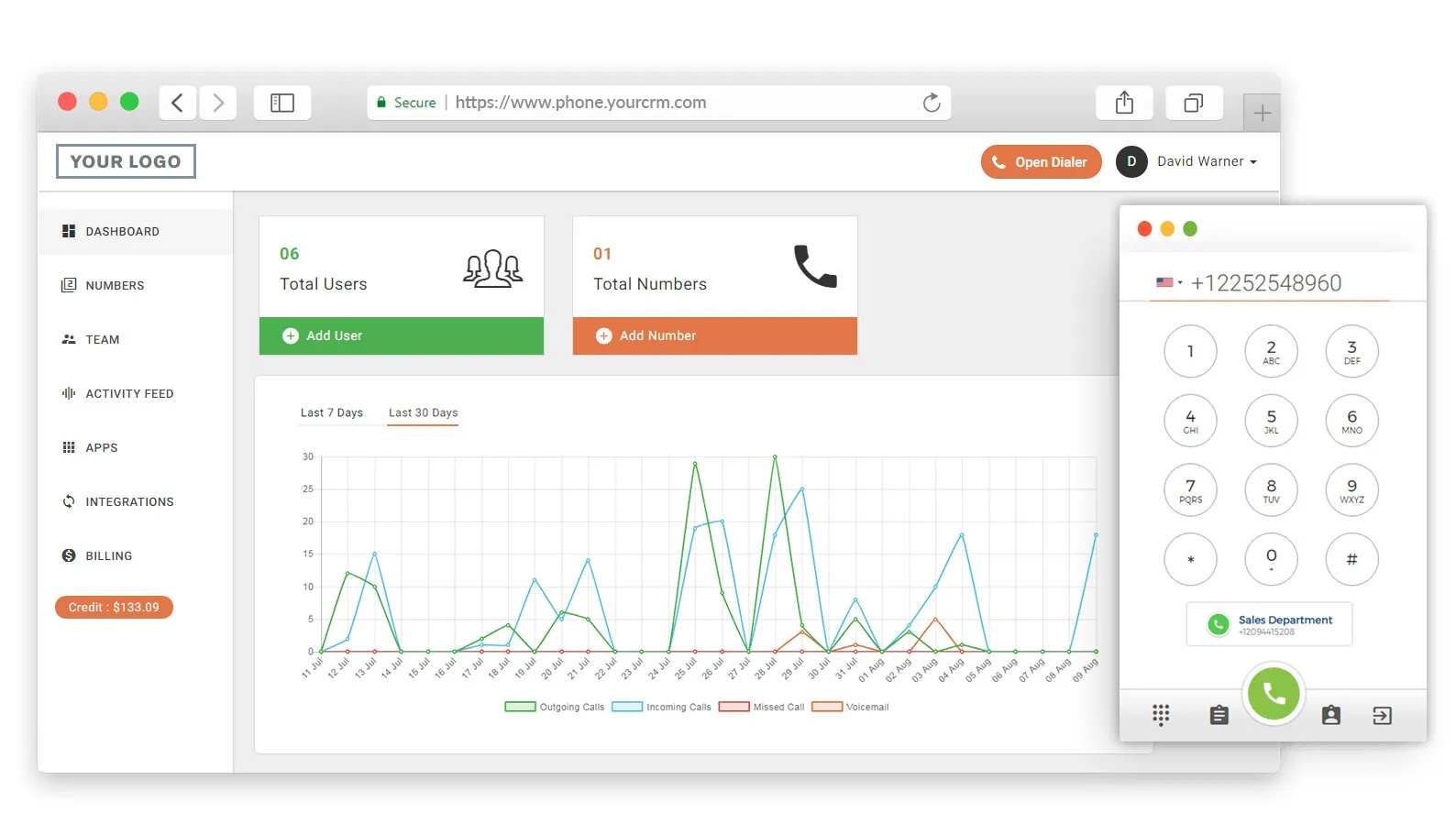Toggle Incoming Calls legend series
This screenshot has height=835, width=1456.
[x=661, y=707]
